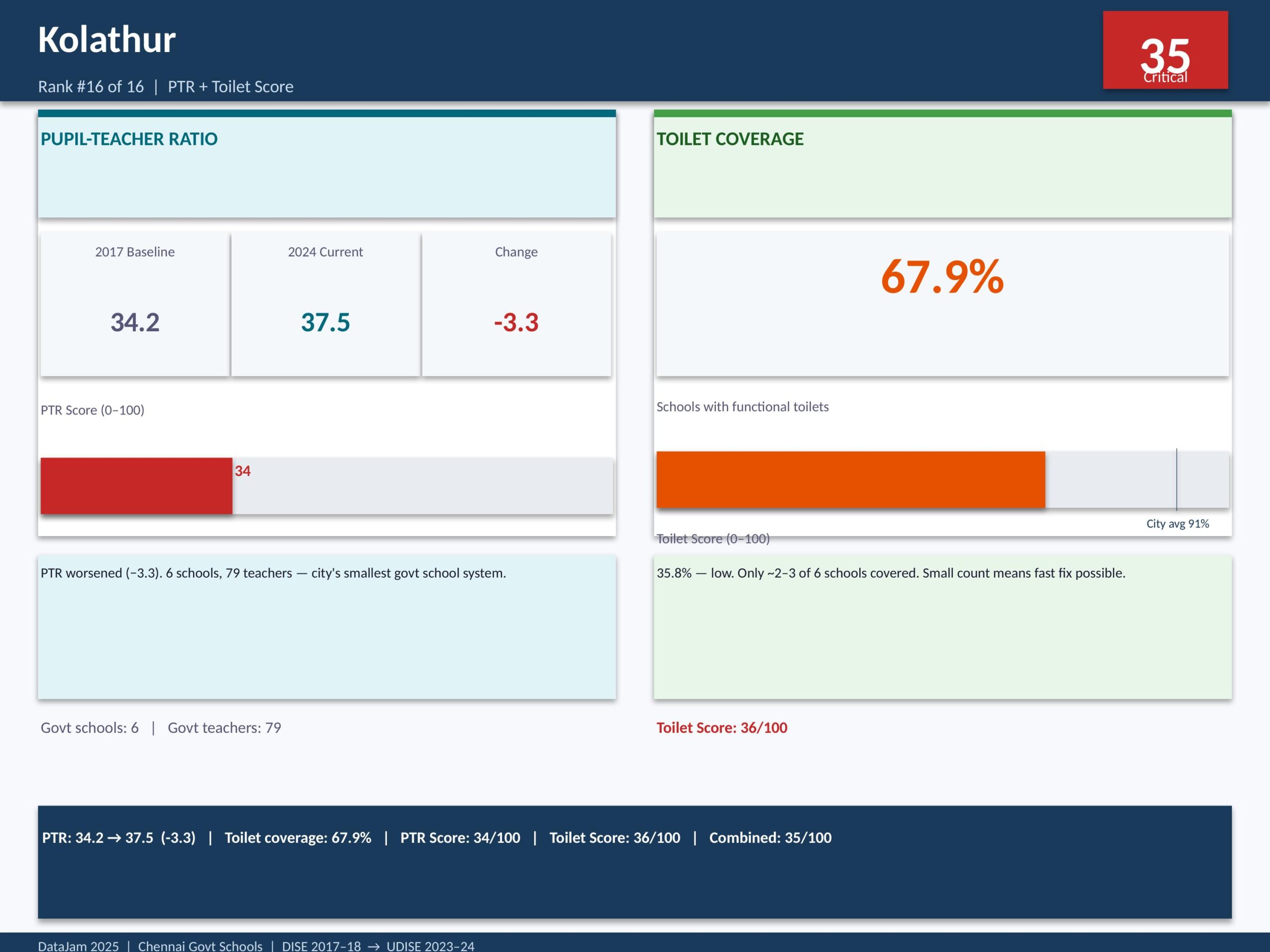Click the PTR Score (0–100) label
Screen dimensions: 1270x952
point(92,410)
